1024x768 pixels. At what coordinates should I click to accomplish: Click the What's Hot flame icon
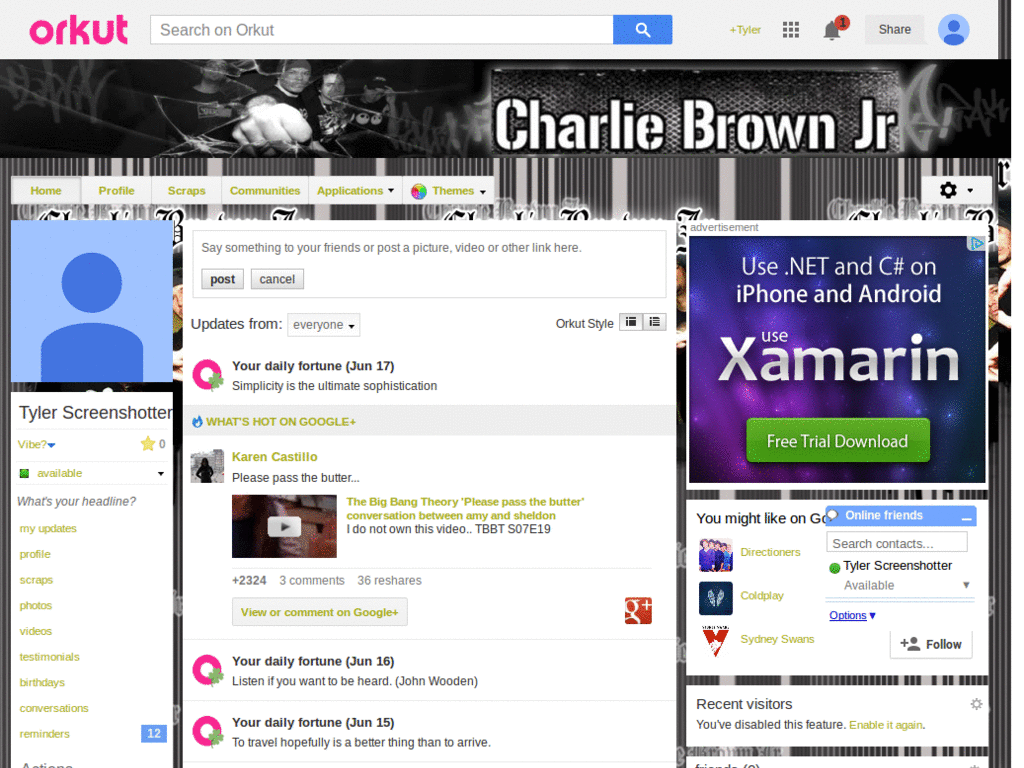pyautogui.click(x=197, y=422)
